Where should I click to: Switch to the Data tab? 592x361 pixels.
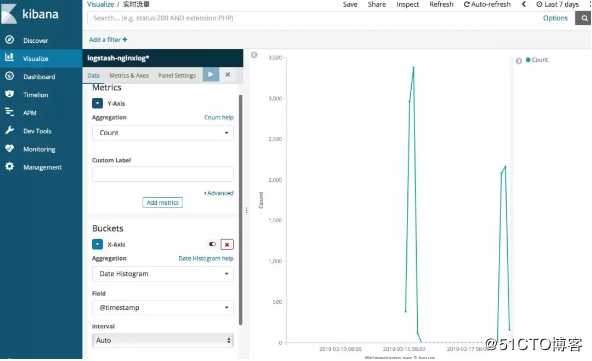coord(94,76)
